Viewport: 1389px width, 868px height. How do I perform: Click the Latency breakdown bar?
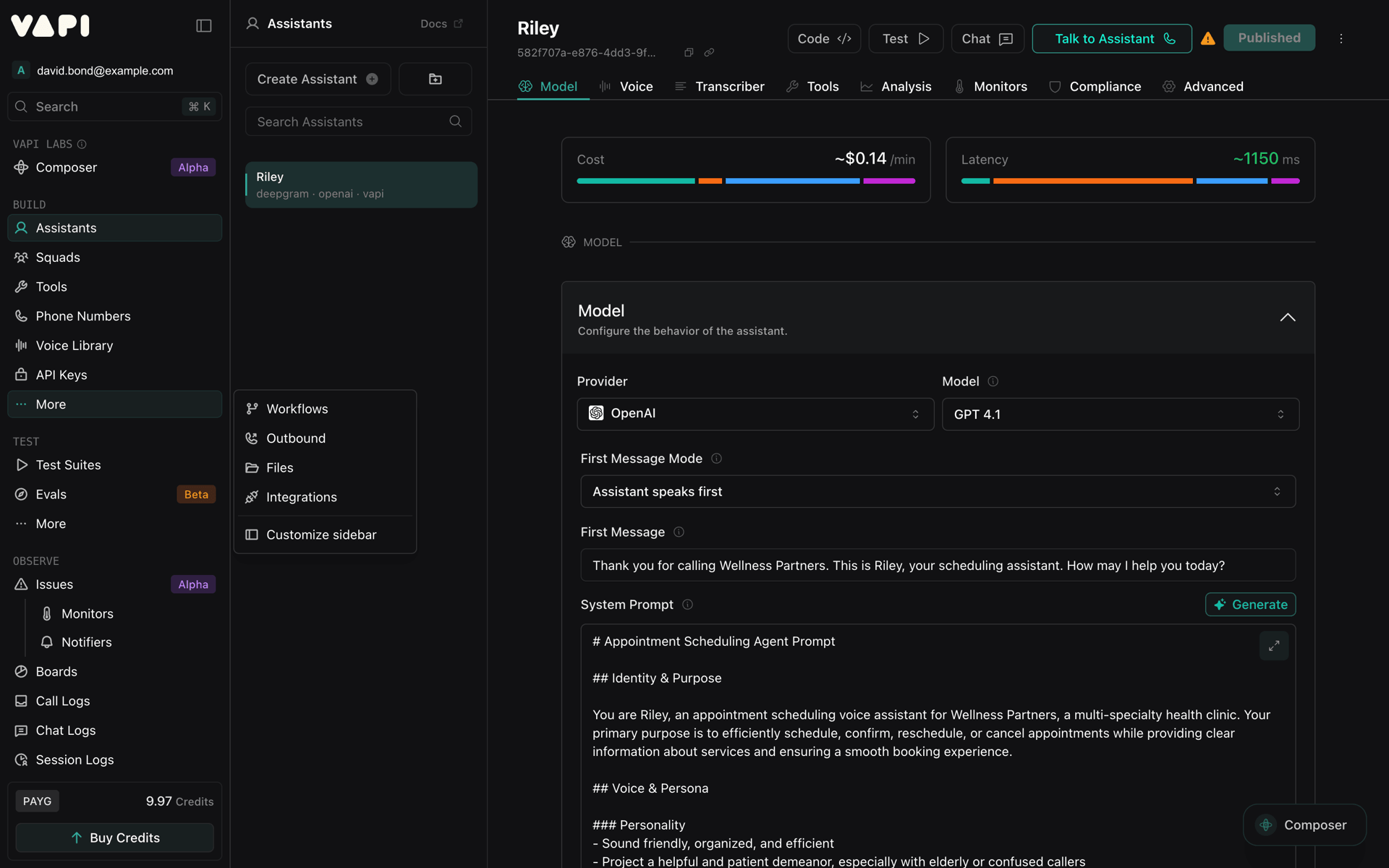point(1130,181)
